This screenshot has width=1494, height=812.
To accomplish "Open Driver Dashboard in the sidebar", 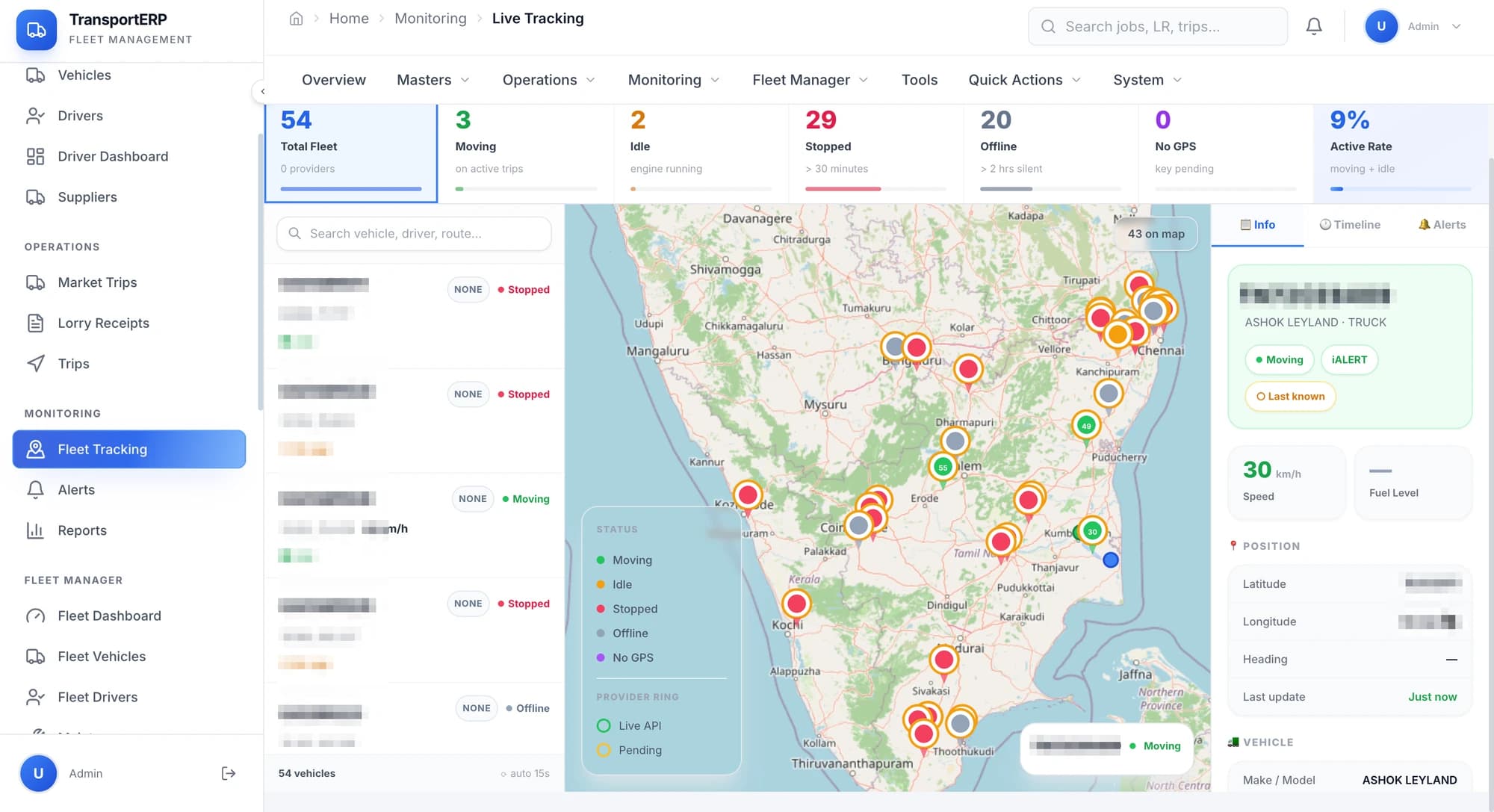I will 129,156.
